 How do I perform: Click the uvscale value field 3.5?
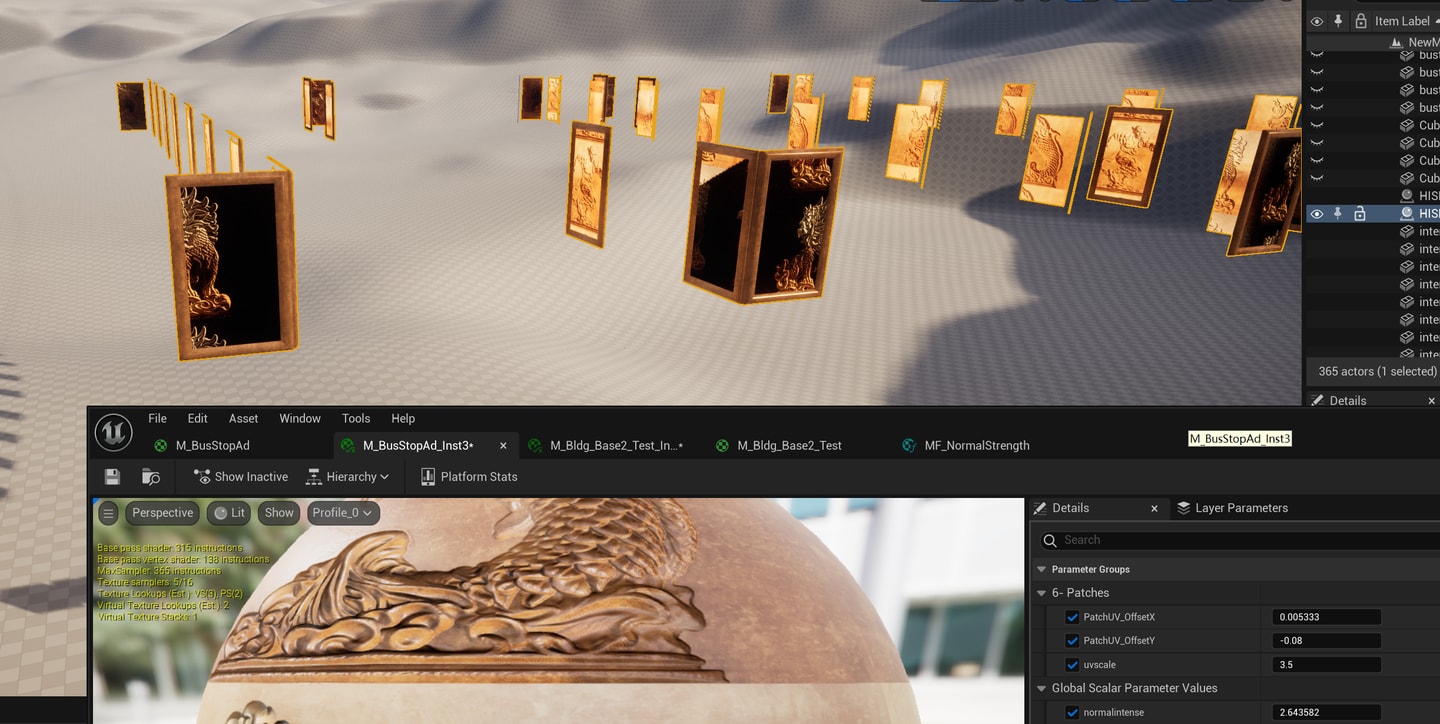1326,665
